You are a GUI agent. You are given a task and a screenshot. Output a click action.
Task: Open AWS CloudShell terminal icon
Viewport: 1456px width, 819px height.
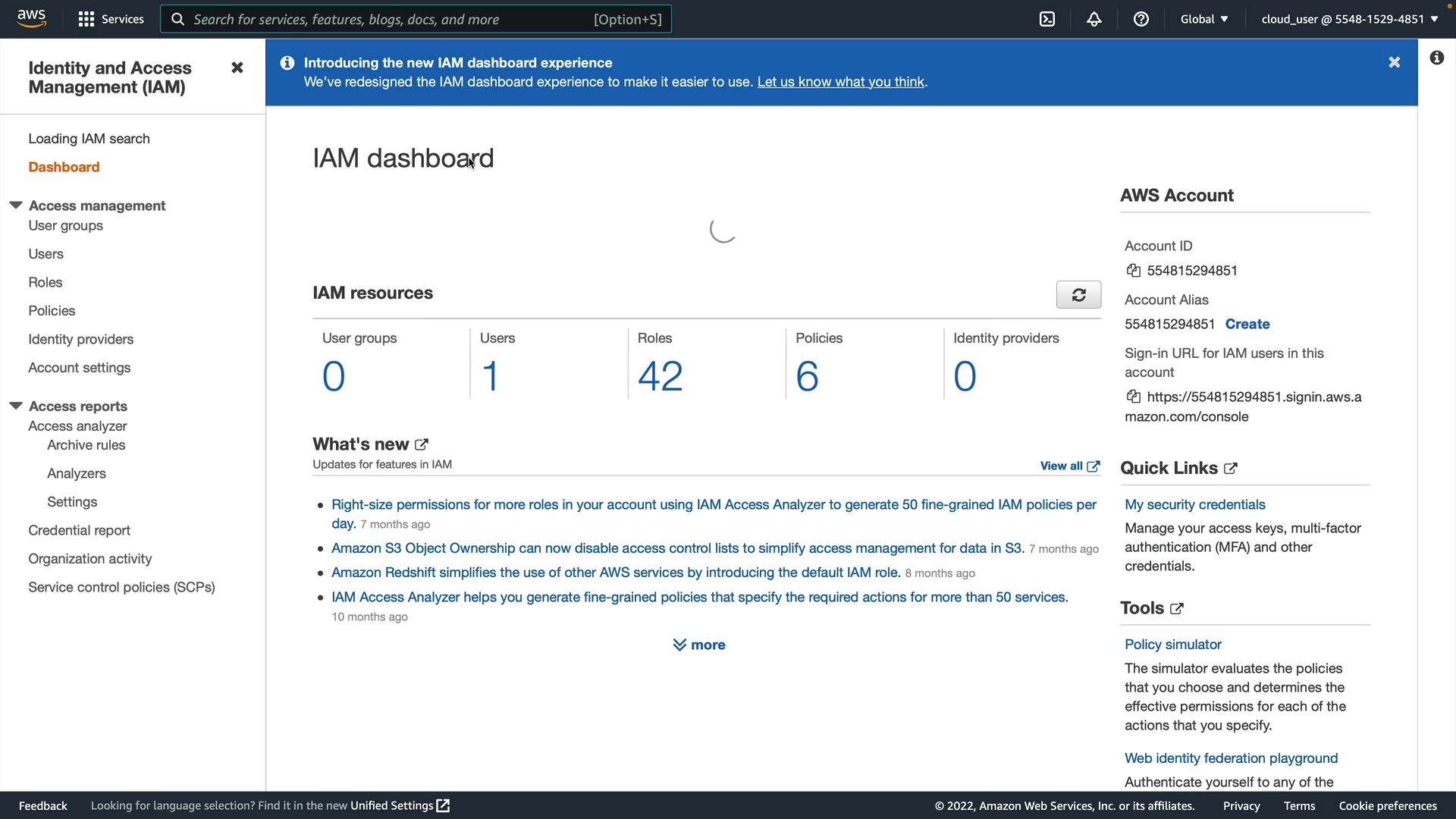tap(1047, 19)
